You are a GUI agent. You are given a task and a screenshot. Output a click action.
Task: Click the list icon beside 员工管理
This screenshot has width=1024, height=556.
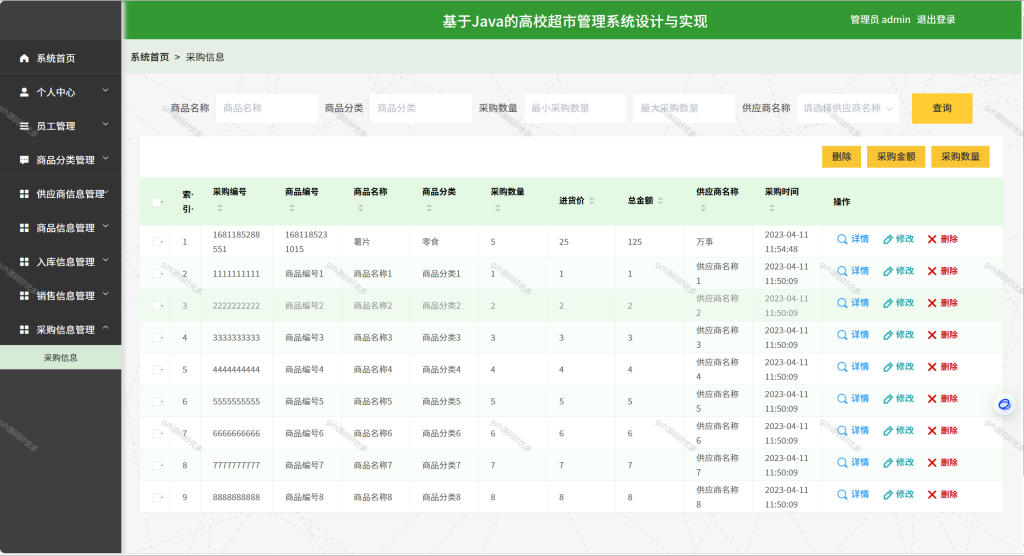click(24, 126)
